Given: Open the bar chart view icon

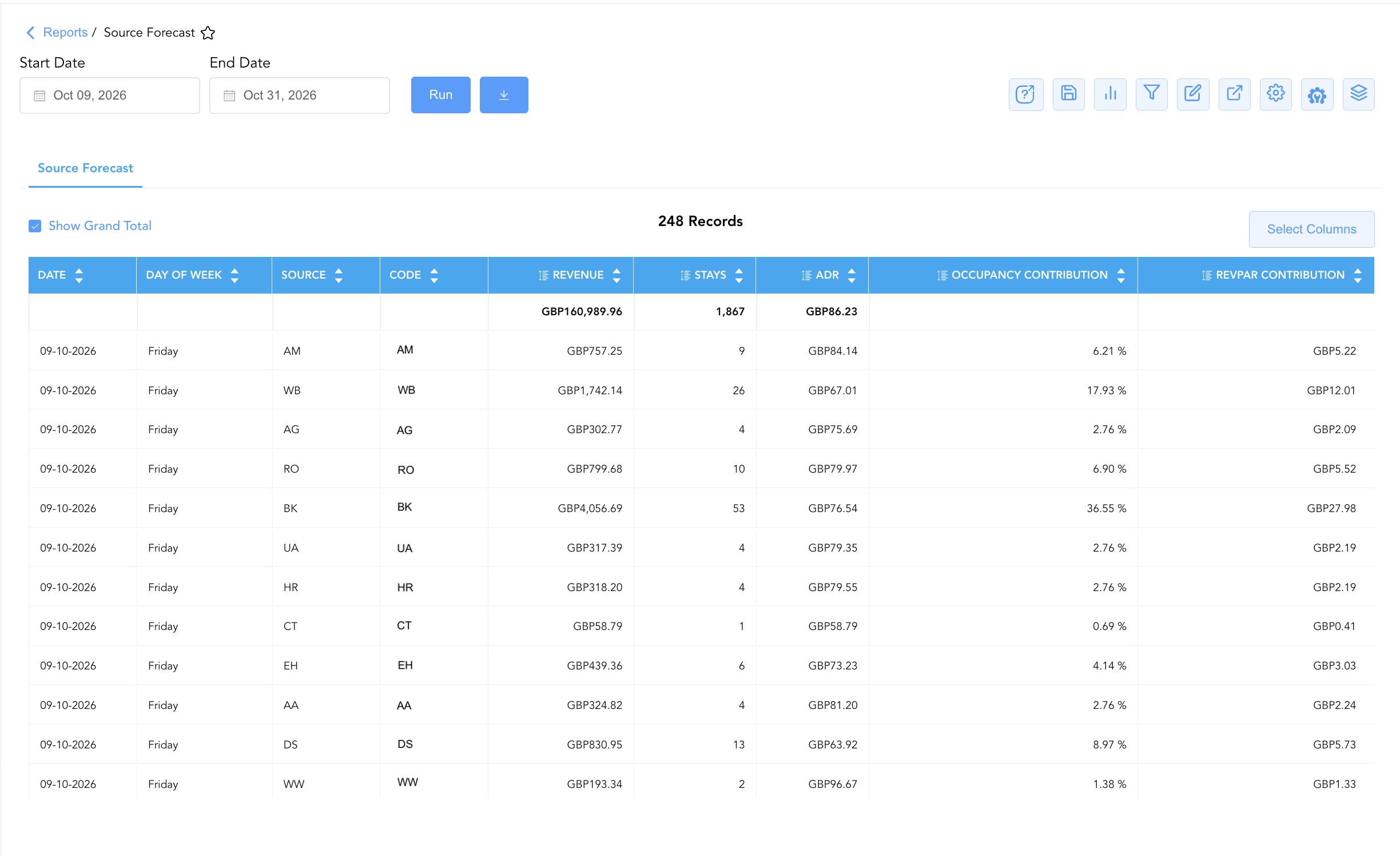Looking at the screenshot, I should click(1110, 94).
